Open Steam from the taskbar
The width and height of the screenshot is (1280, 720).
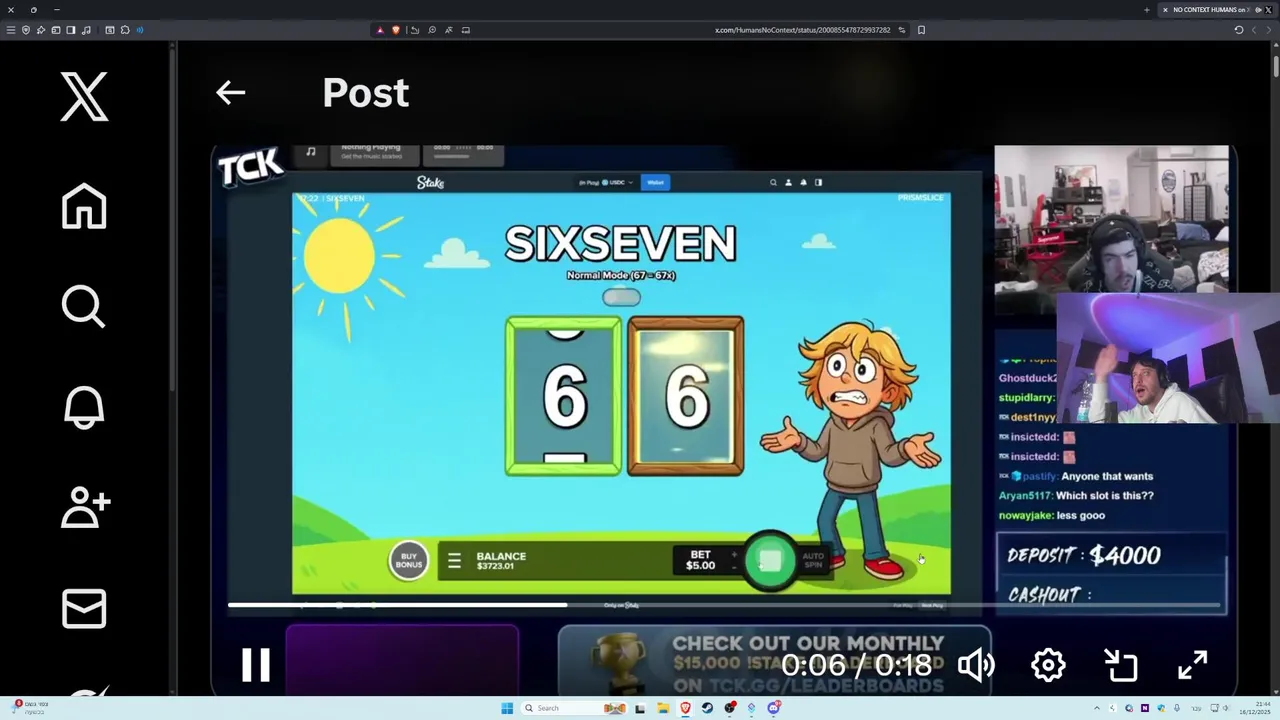tap(707, 708)
